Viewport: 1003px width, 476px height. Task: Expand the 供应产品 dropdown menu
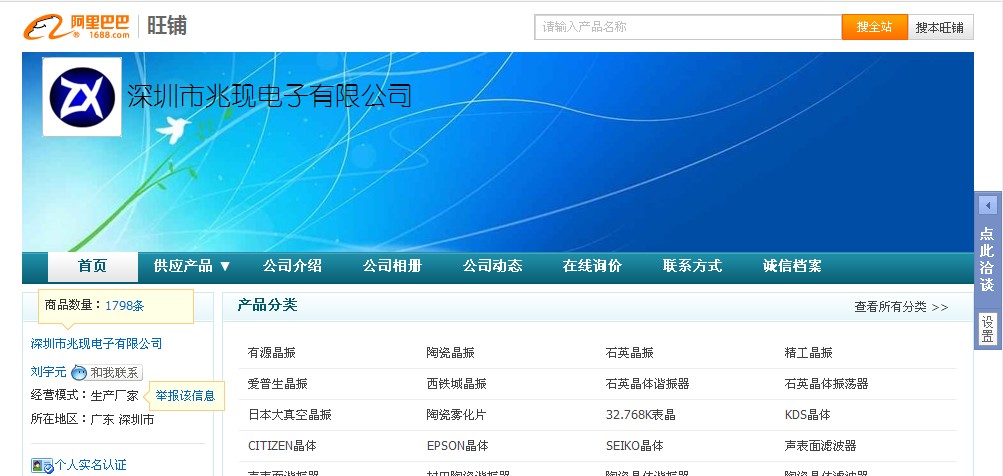[x=192, y=266]
